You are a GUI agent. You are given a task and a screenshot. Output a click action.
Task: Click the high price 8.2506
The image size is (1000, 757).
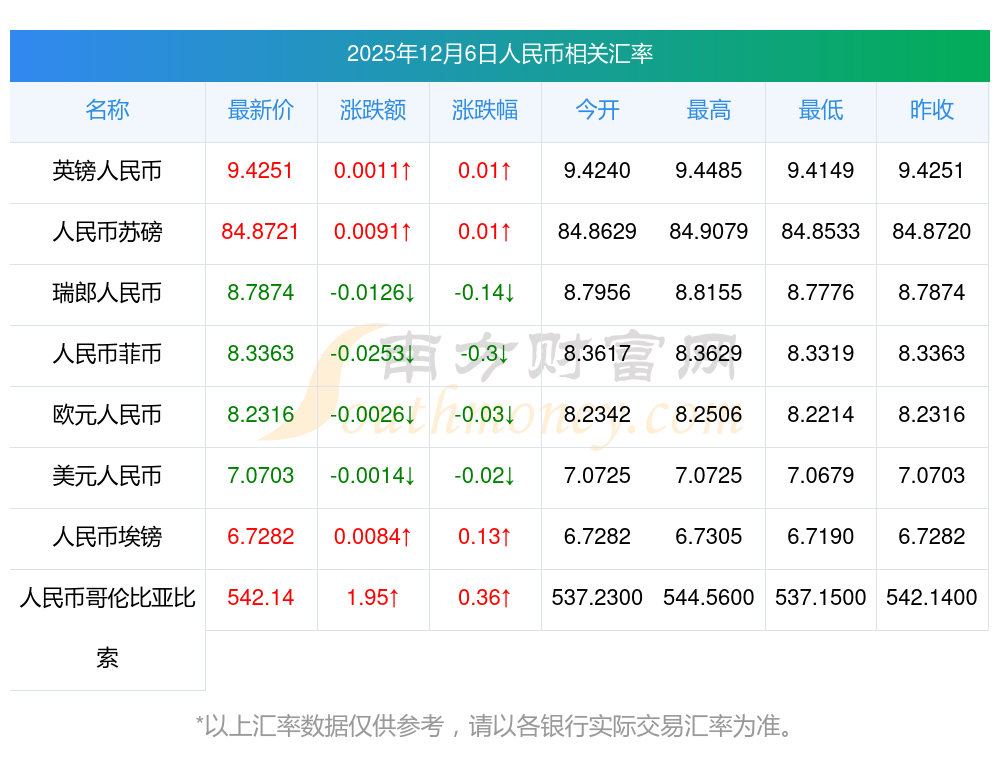coord(709,415)
